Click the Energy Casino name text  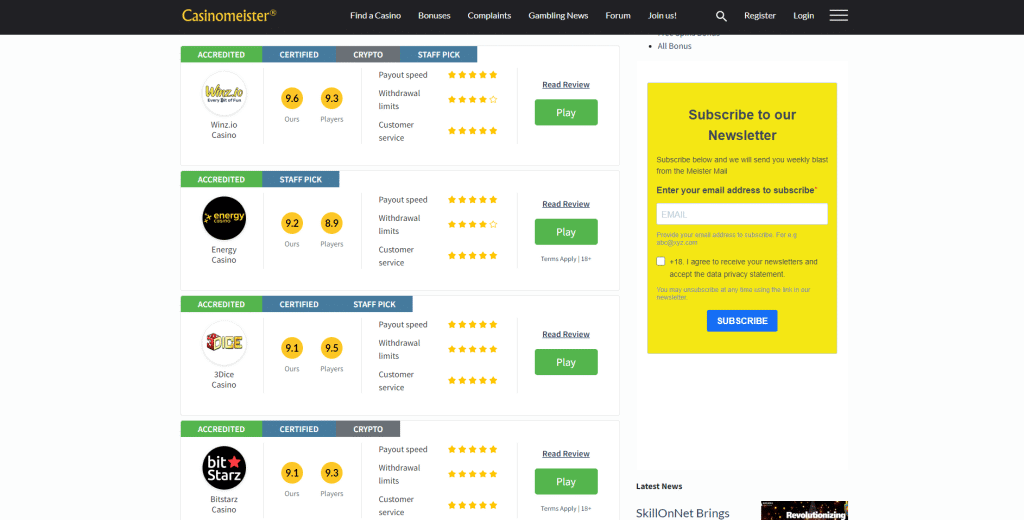pyautogui.click(x=224, y=254)
